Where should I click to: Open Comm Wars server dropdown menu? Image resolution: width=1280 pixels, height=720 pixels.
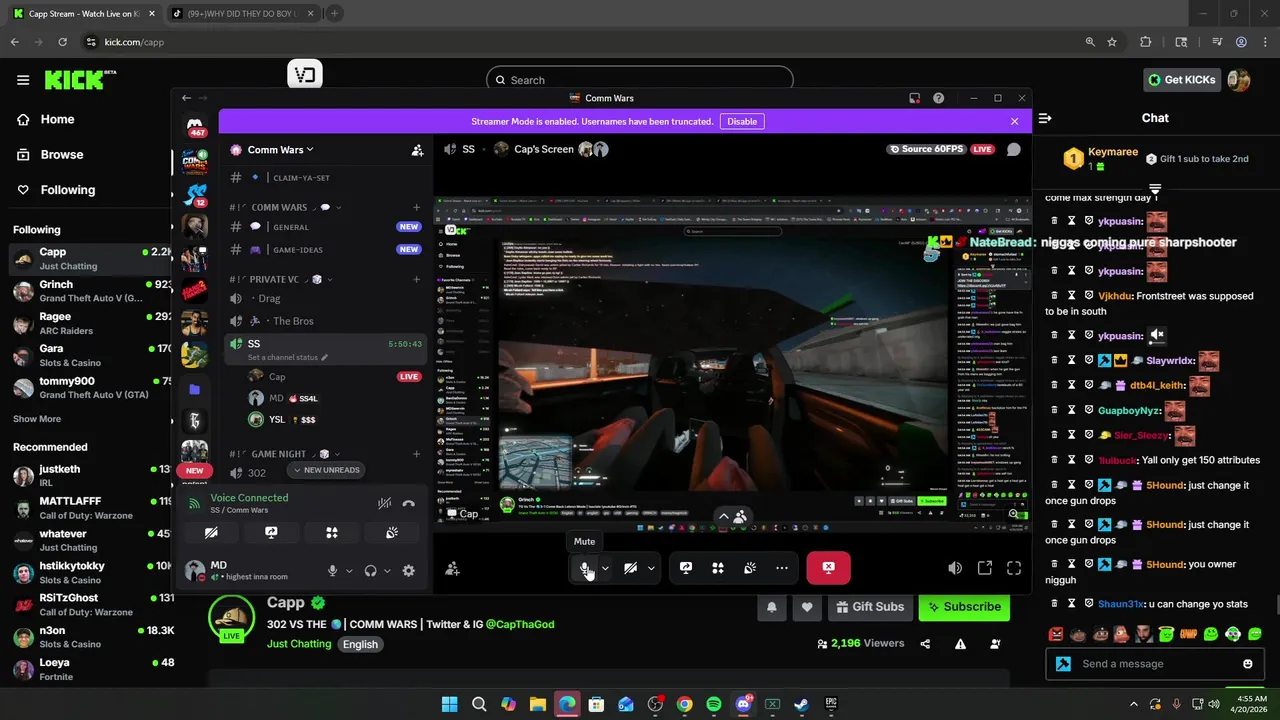pos(280,150)
